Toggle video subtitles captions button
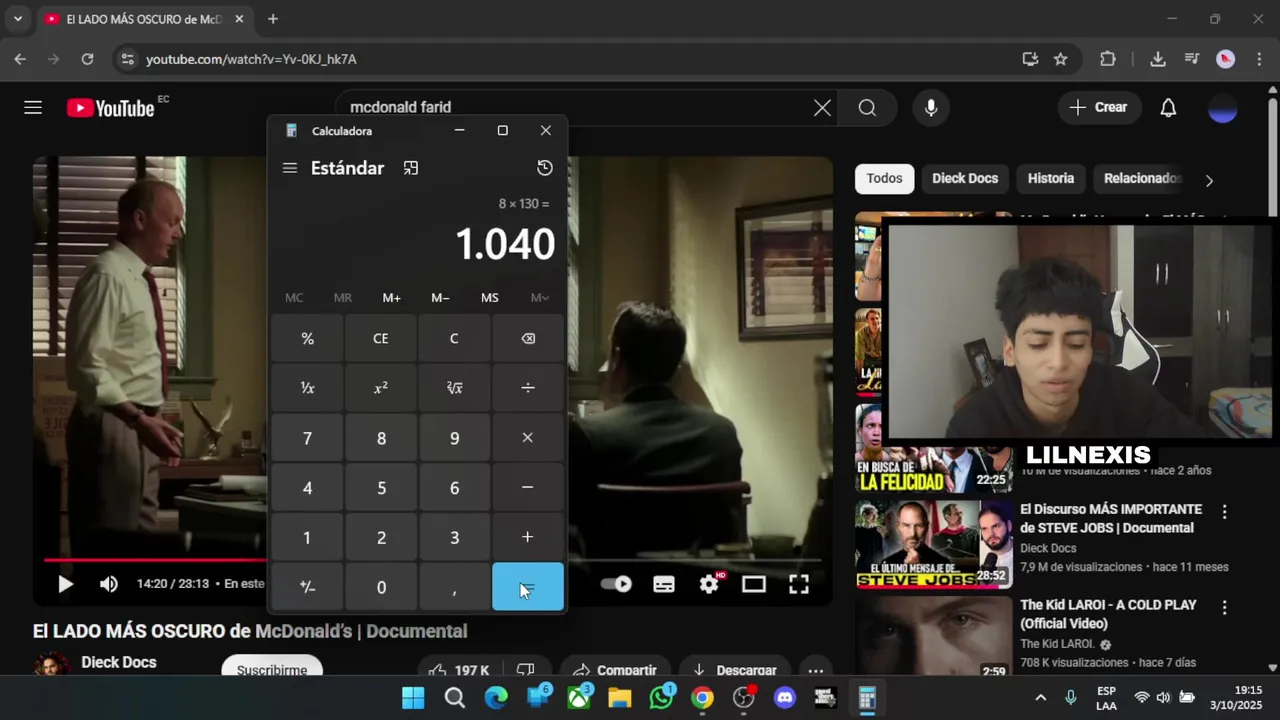This screenshot has height=720, width=1280. (x=664, y=584)
